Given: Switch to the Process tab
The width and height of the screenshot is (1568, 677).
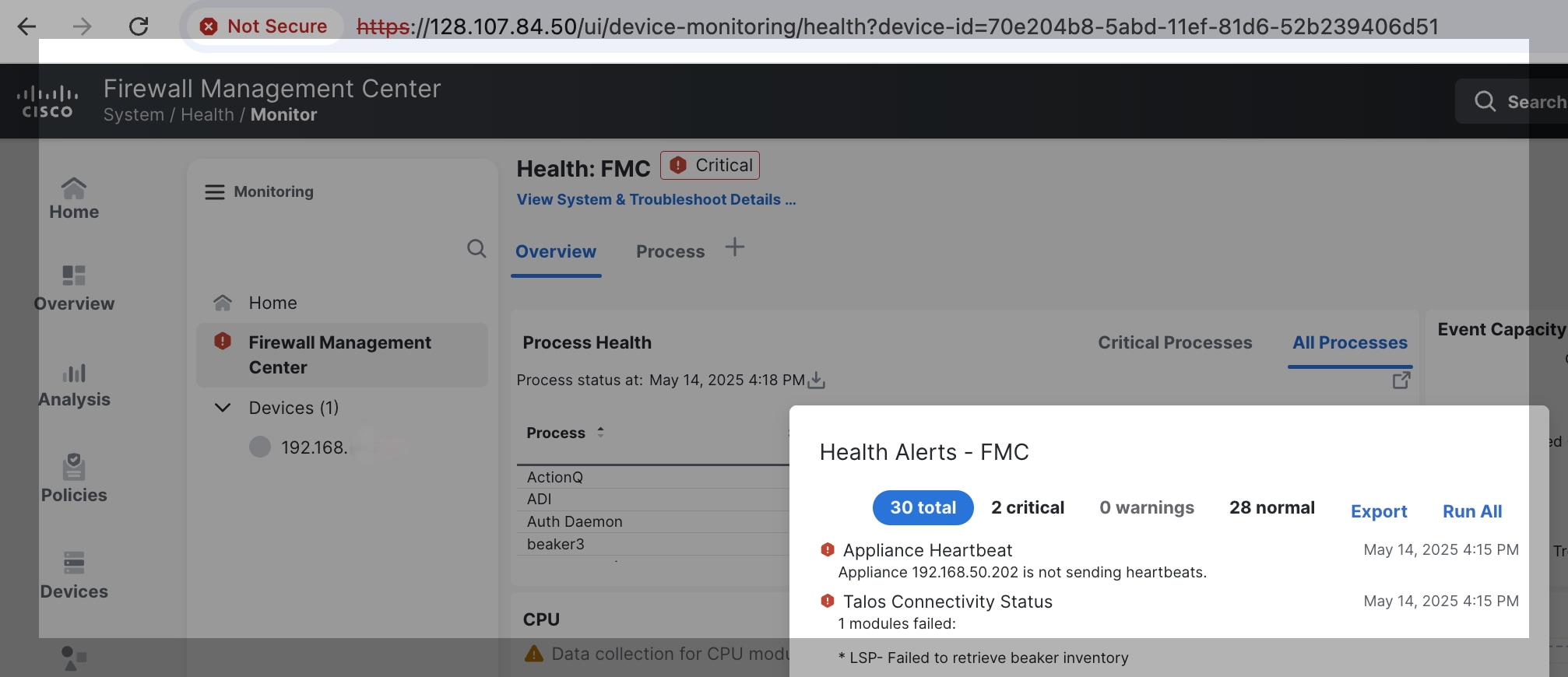Looking at the screenshot, I should coord(670,252).
